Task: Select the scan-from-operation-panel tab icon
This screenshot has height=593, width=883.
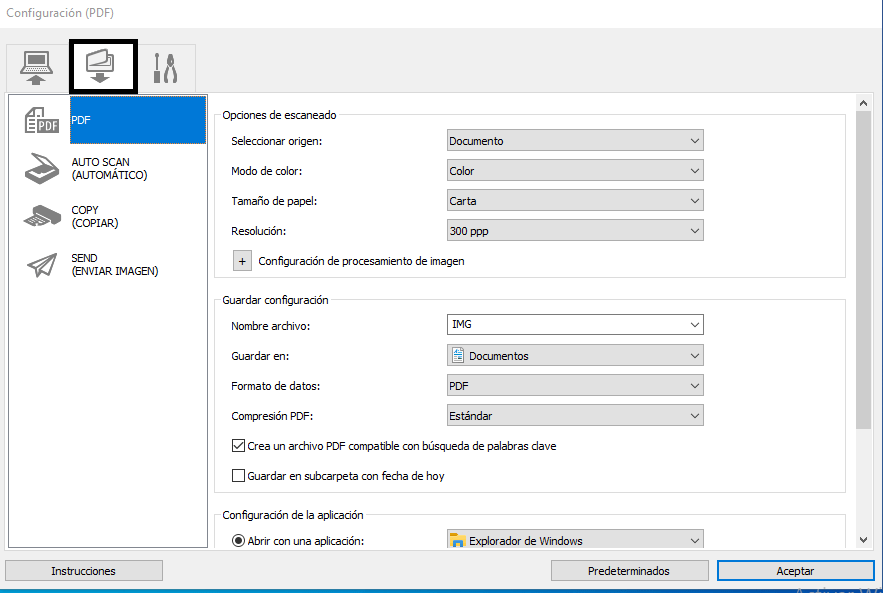Action: coord(102,68)
